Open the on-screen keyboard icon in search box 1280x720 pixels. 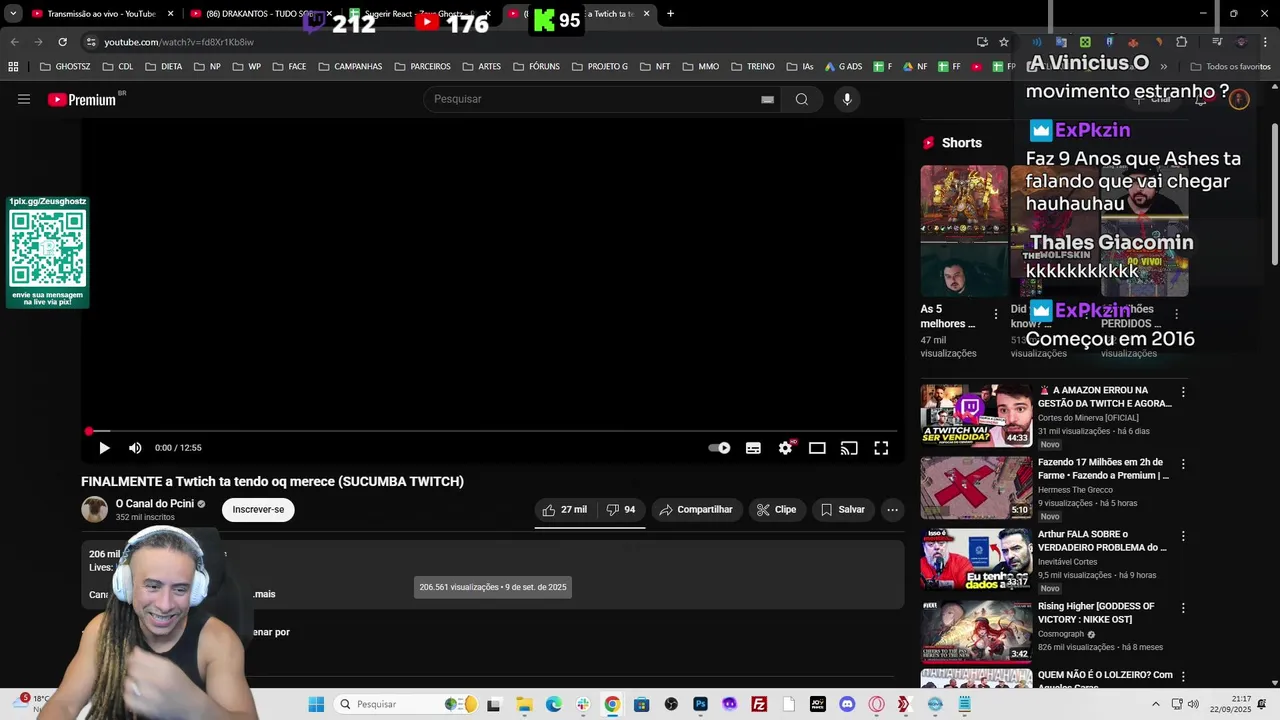(767, 99)
